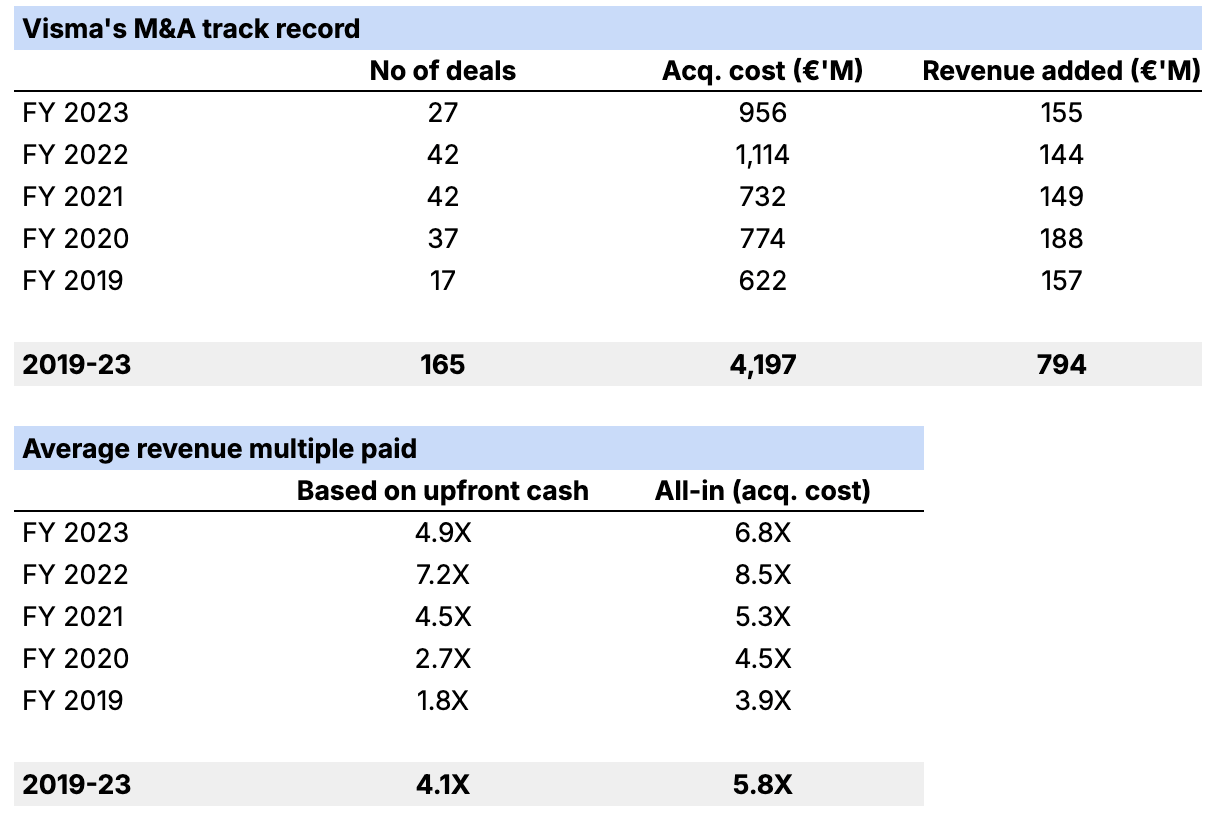Click the upfront multiple 4.9X
The width and height of the screenshot is (1212, 816).
[443, 532]
